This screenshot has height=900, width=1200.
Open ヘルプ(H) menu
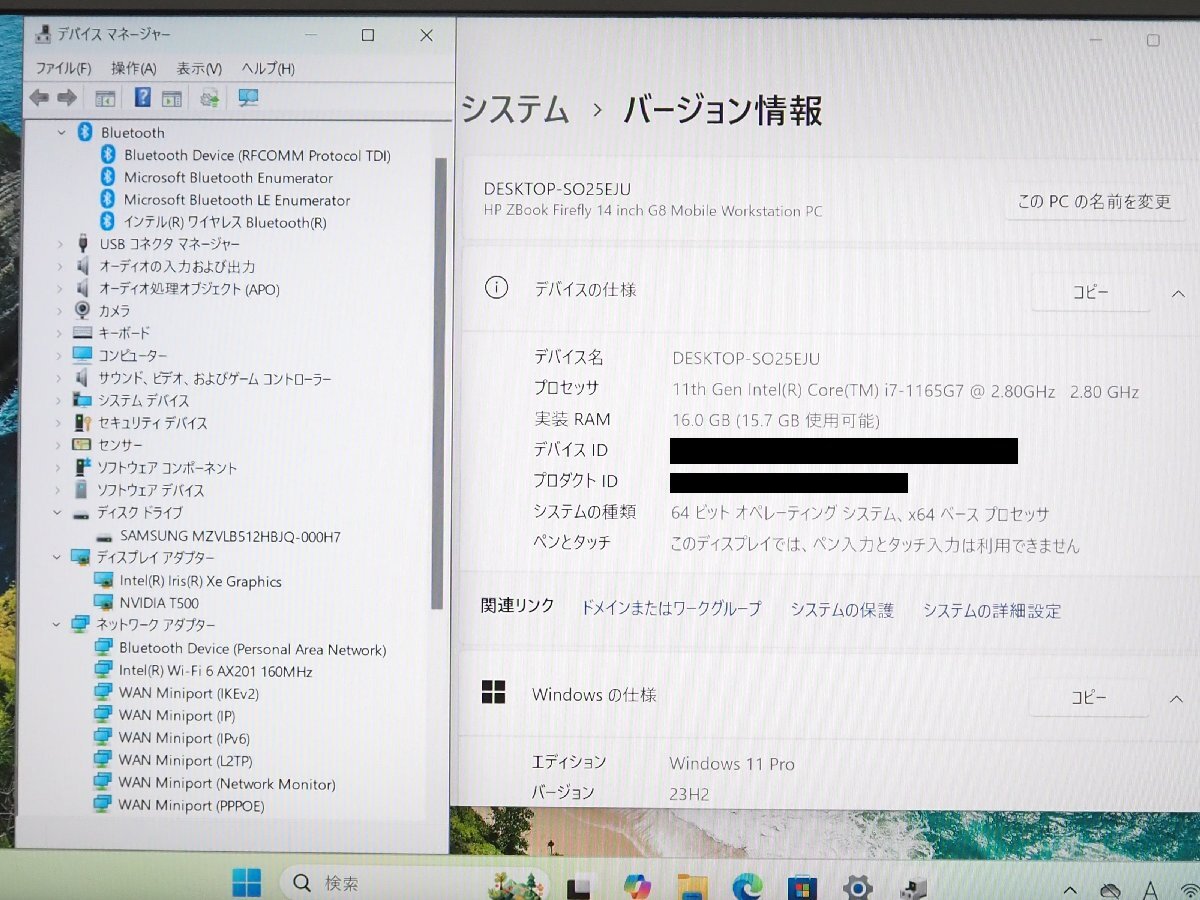[x=268, y=68]
